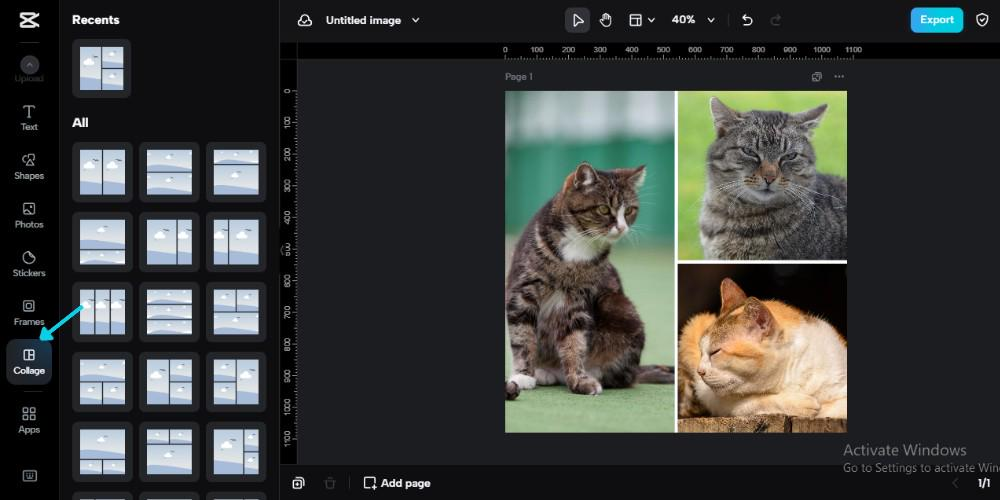The image size is (1000, 500).
Task: Expand the Untitled image name dropdown
Action: coord(416,20)
